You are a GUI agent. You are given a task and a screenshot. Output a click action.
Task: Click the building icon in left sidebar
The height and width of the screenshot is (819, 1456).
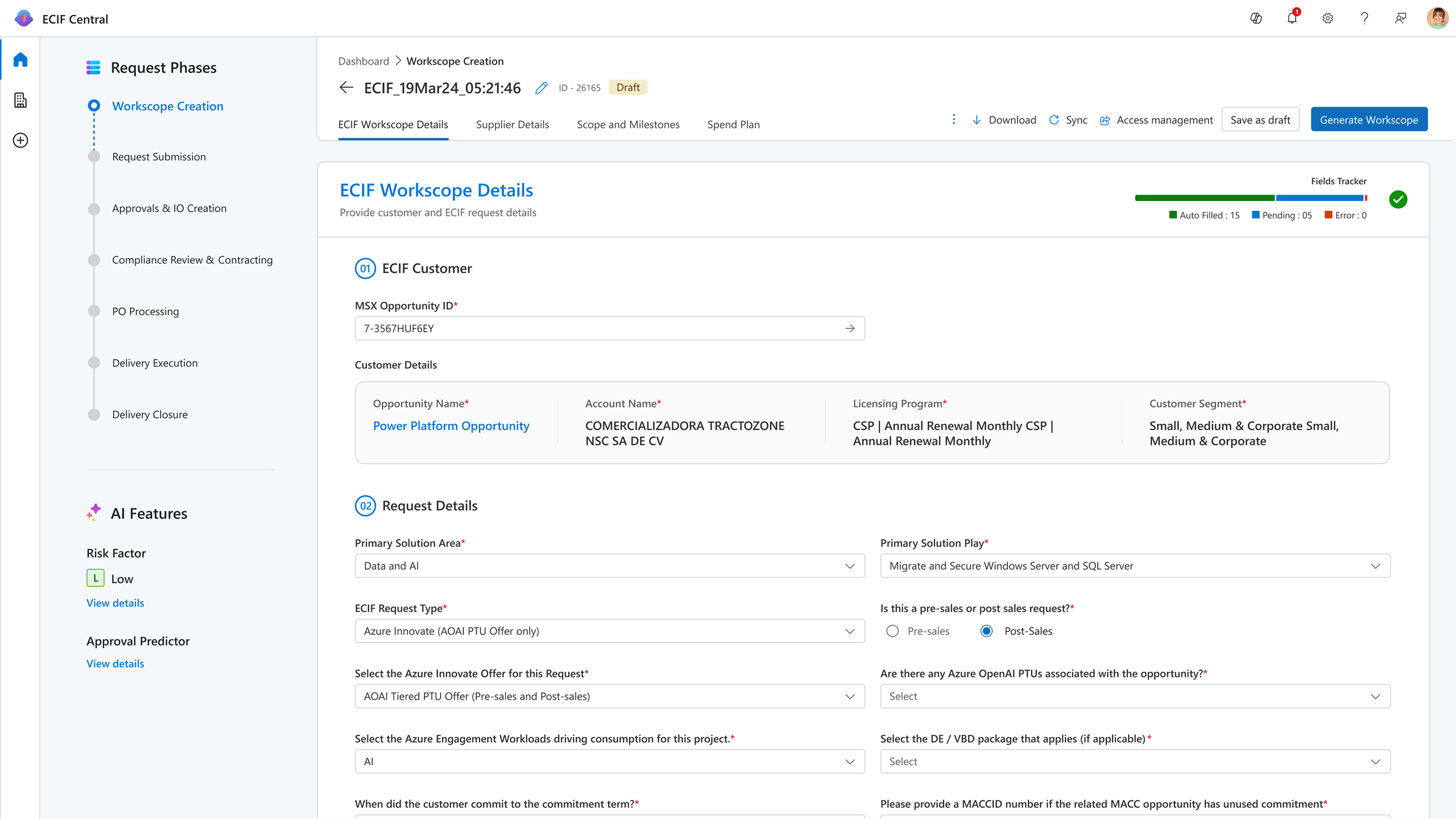[x=20, y=100]
